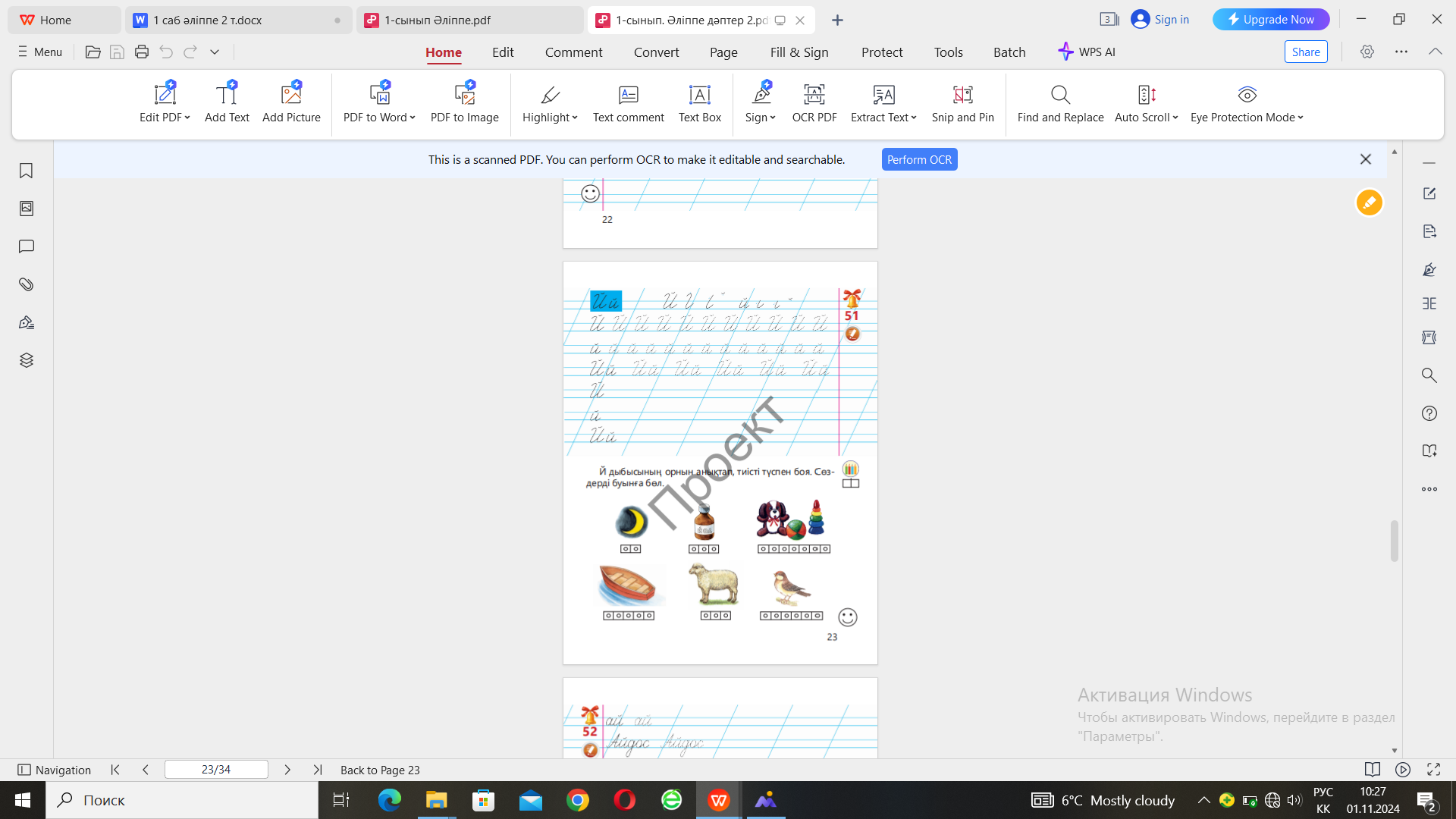This screenshot has height=819, width=1456.
Task: Click the page number input field
Action: [216, 770]
